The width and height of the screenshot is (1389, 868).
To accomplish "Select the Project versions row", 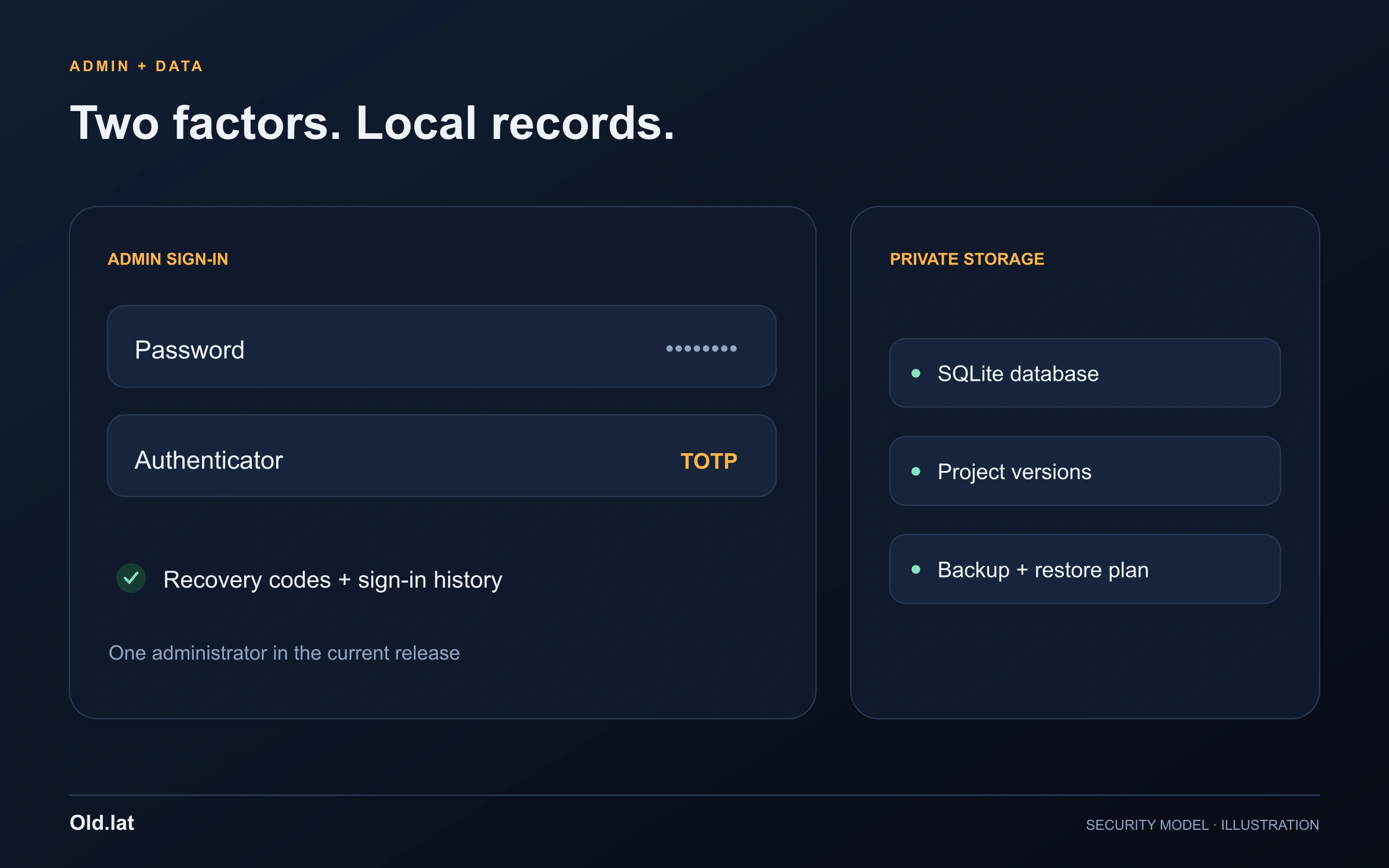I will point(1085,471).
